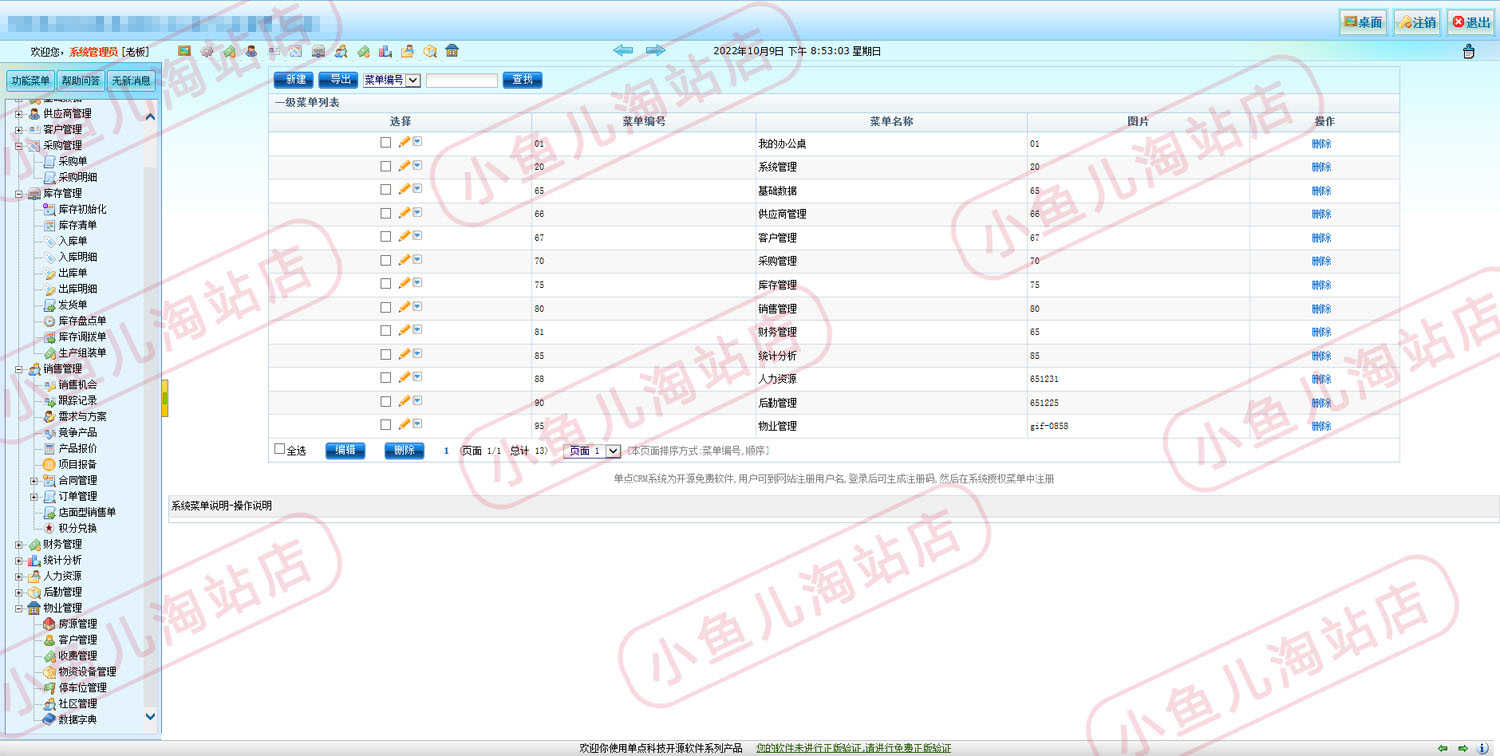
Task: Open the 桌面 button at top right
Action: tap(1362, 22)
